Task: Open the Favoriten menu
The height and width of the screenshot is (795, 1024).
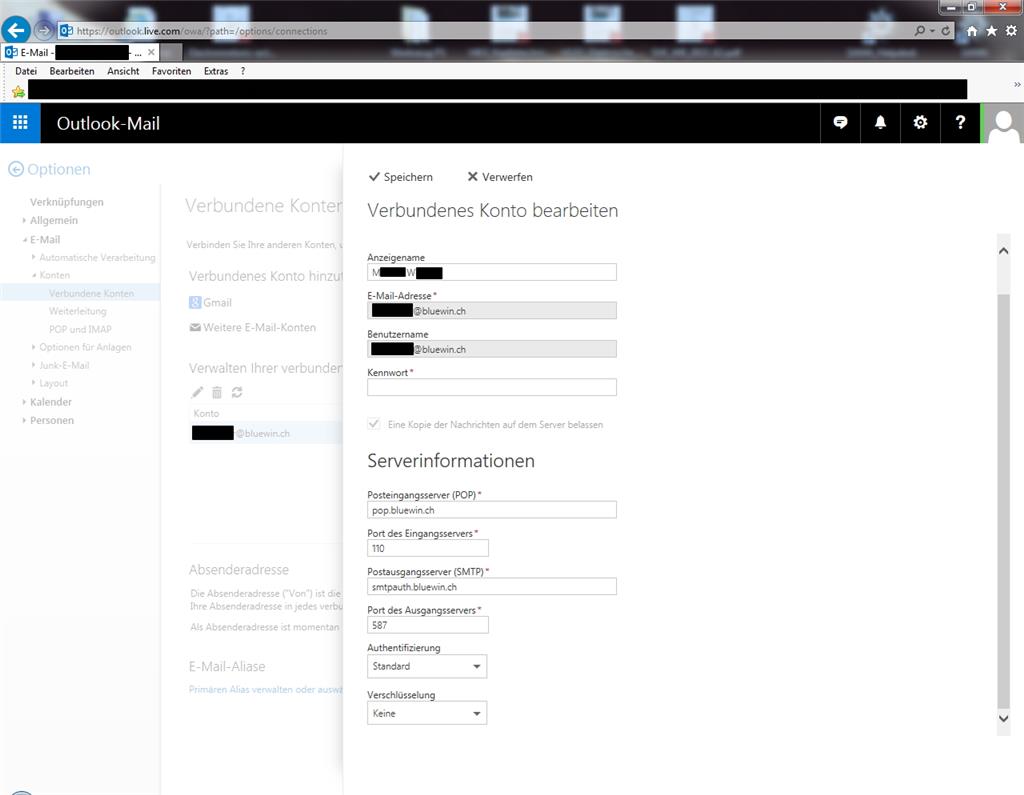Action: [172, 71]
